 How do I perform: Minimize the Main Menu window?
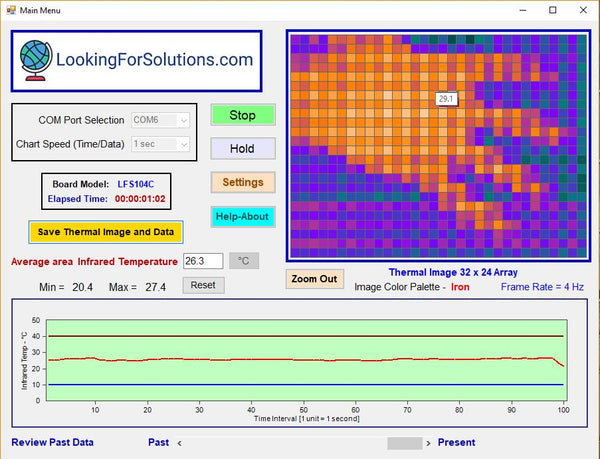coord(523,10)
